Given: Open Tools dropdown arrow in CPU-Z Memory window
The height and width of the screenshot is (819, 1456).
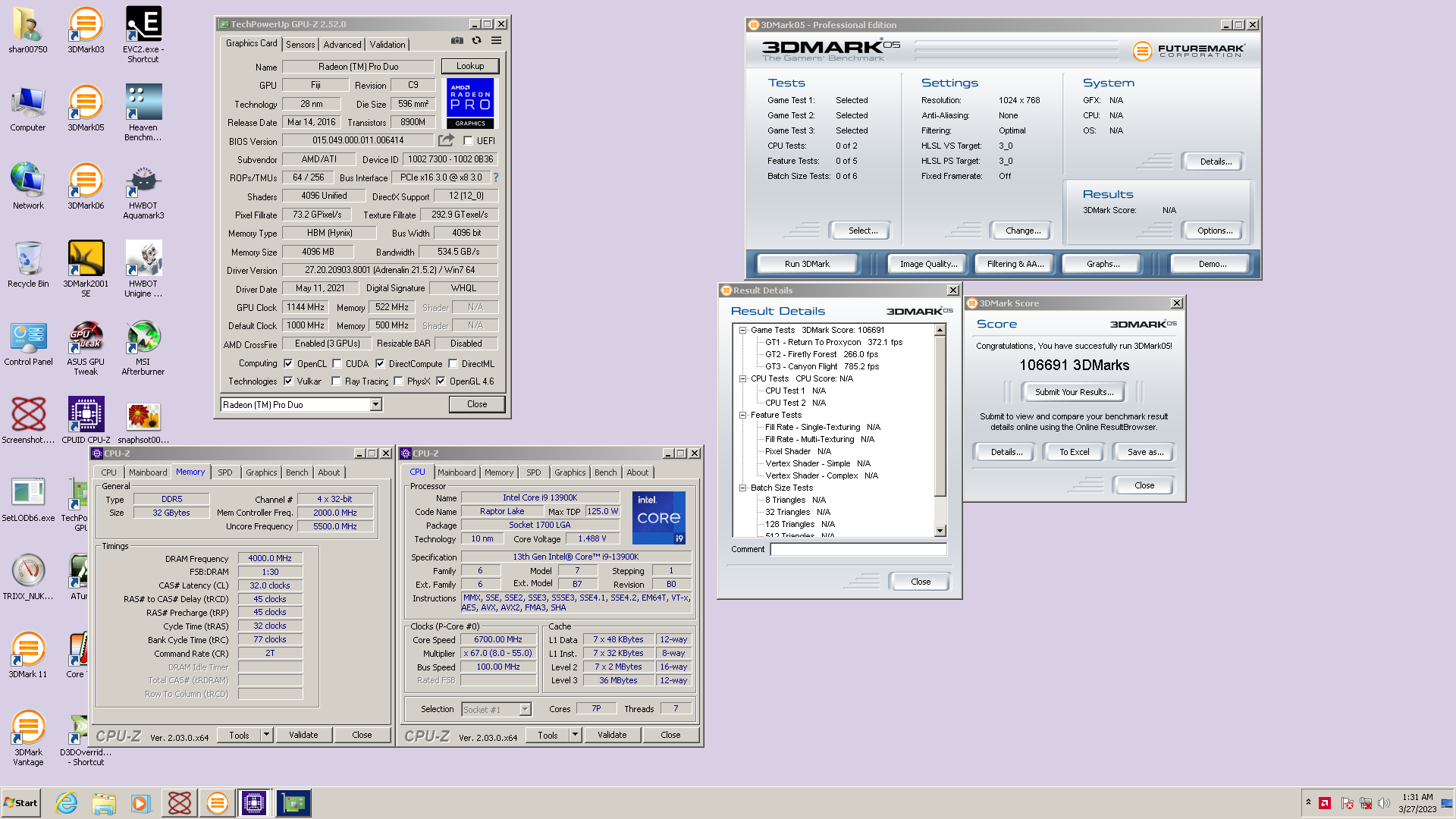Looking at the screenshot, I should coord(266,735).
